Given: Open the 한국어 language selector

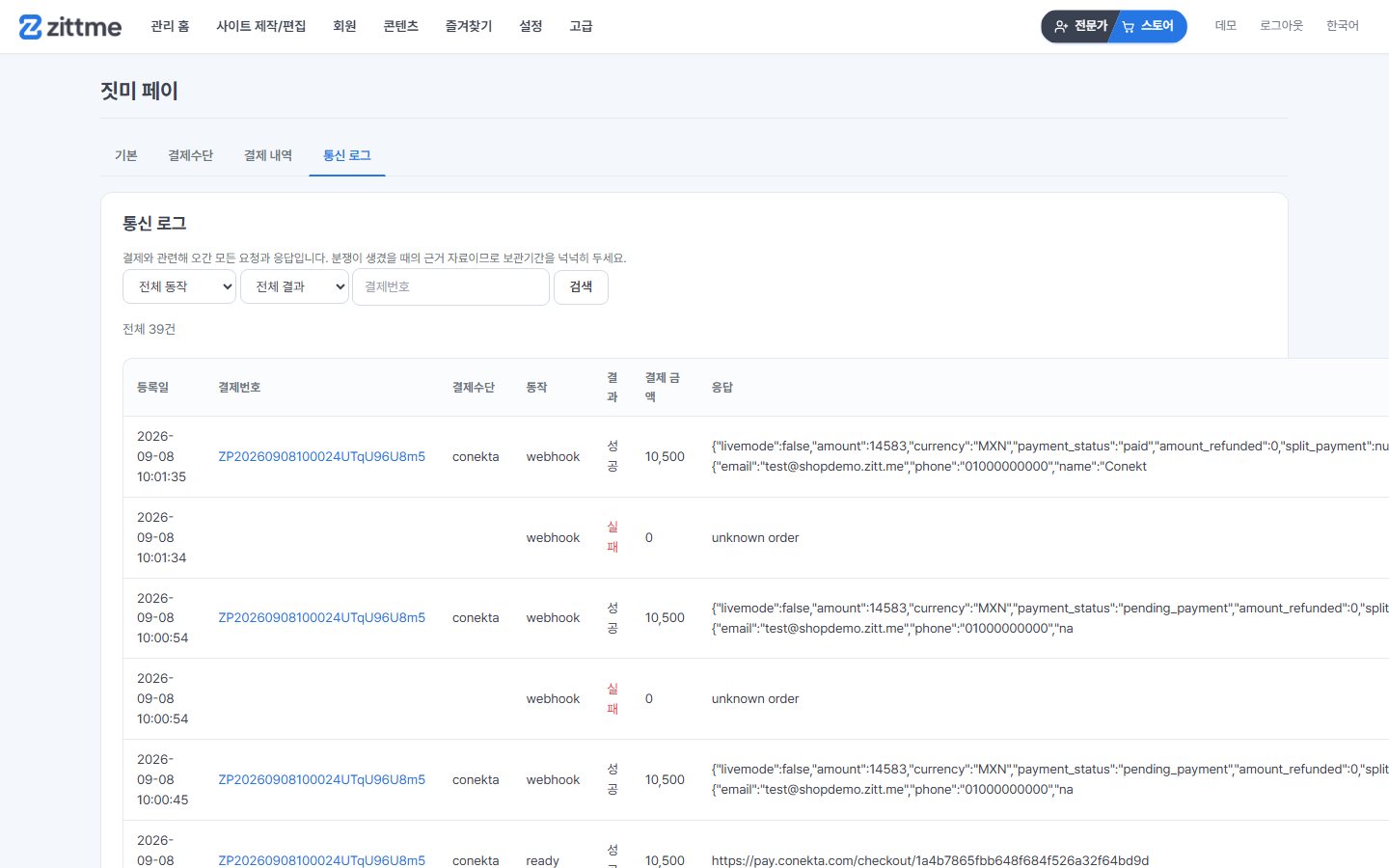Looking at the screenshot, I should [x=1342, y=26].
